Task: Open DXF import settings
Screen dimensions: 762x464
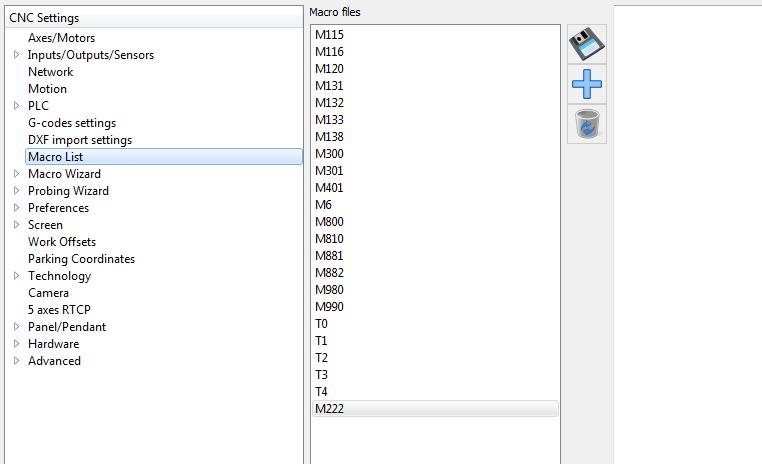Action: (x=80, y=140)
